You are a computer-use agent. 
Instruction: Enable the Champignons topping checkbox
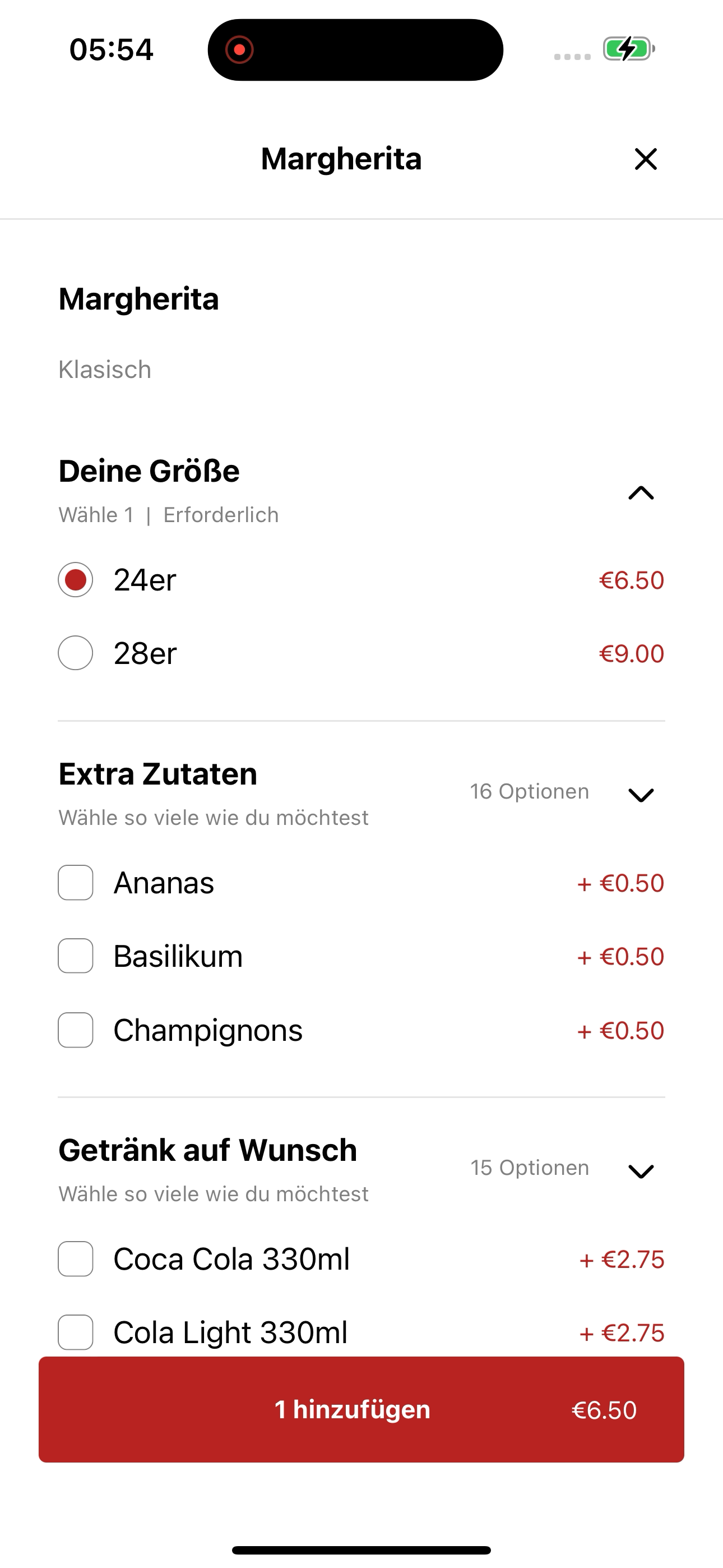(76, 1030)
